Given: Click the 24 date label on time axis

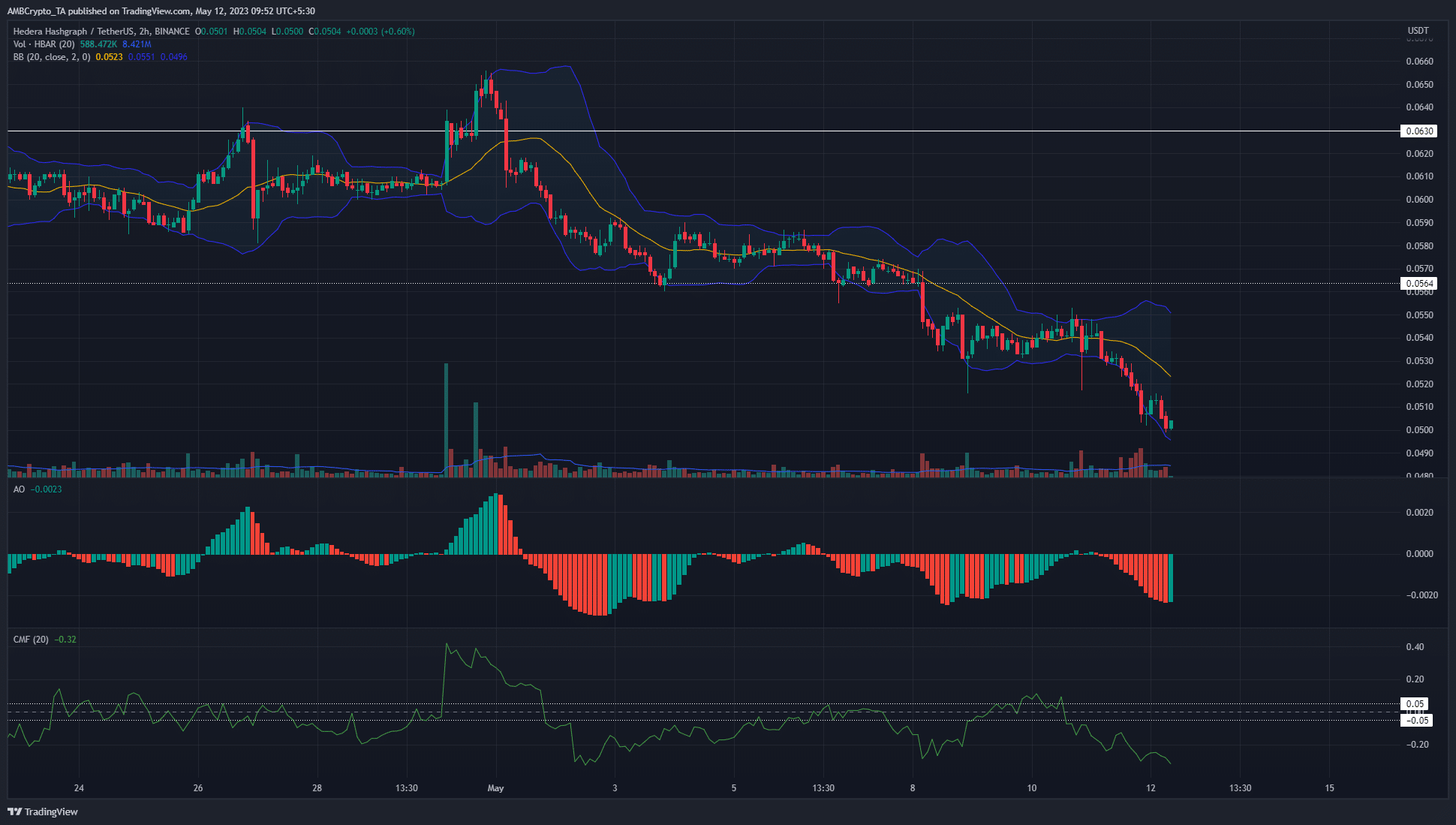Looking at the screenshot, I should coord(79,788).
